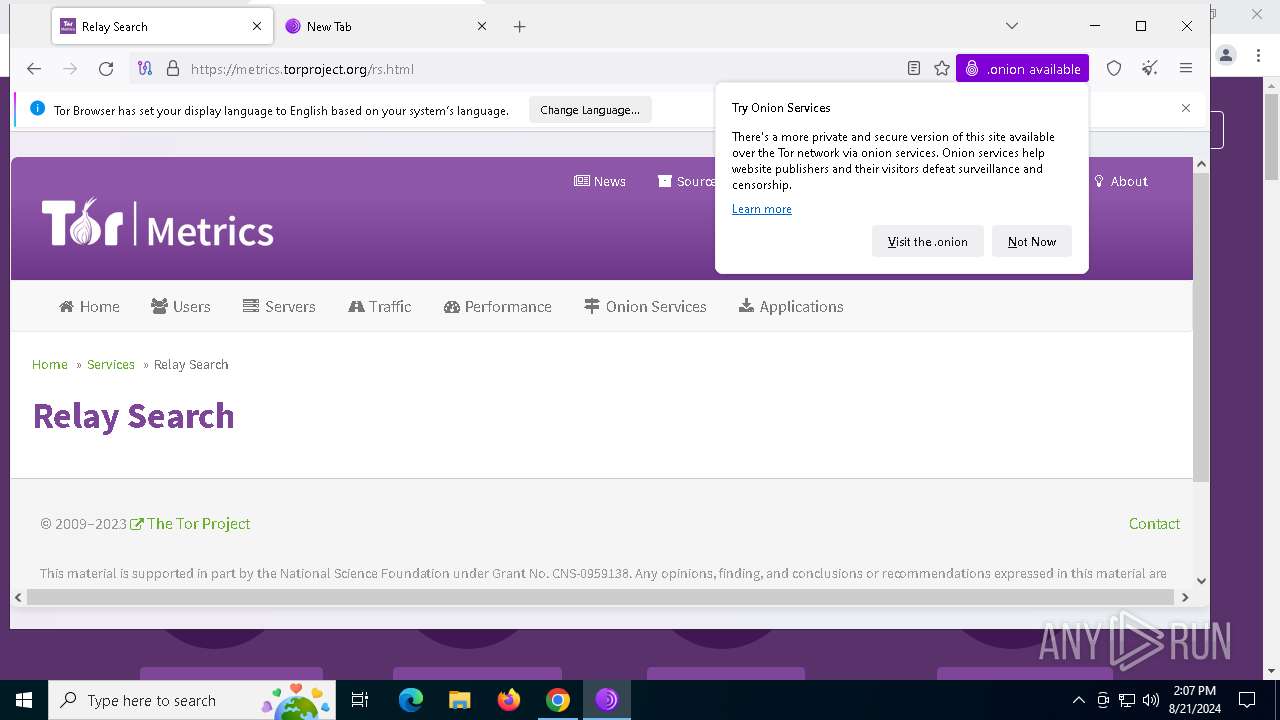Open Learn more link in popup
The width and height of the screenshot is (1280, 720).
pyautogui.click(x=762, y=209)
